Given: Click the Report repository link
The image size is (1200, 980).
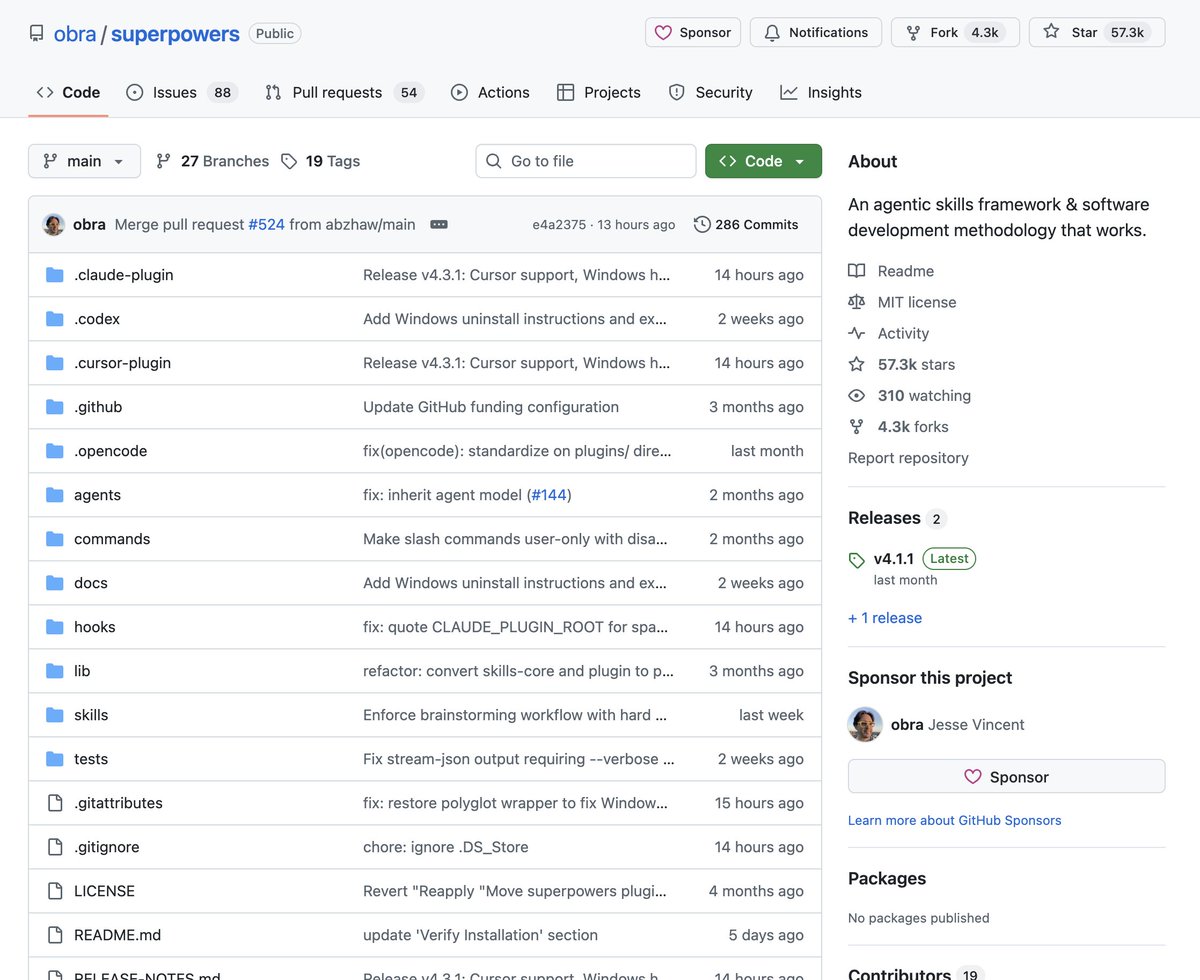Looking at the screenshot, I should [x=908, y=458].
